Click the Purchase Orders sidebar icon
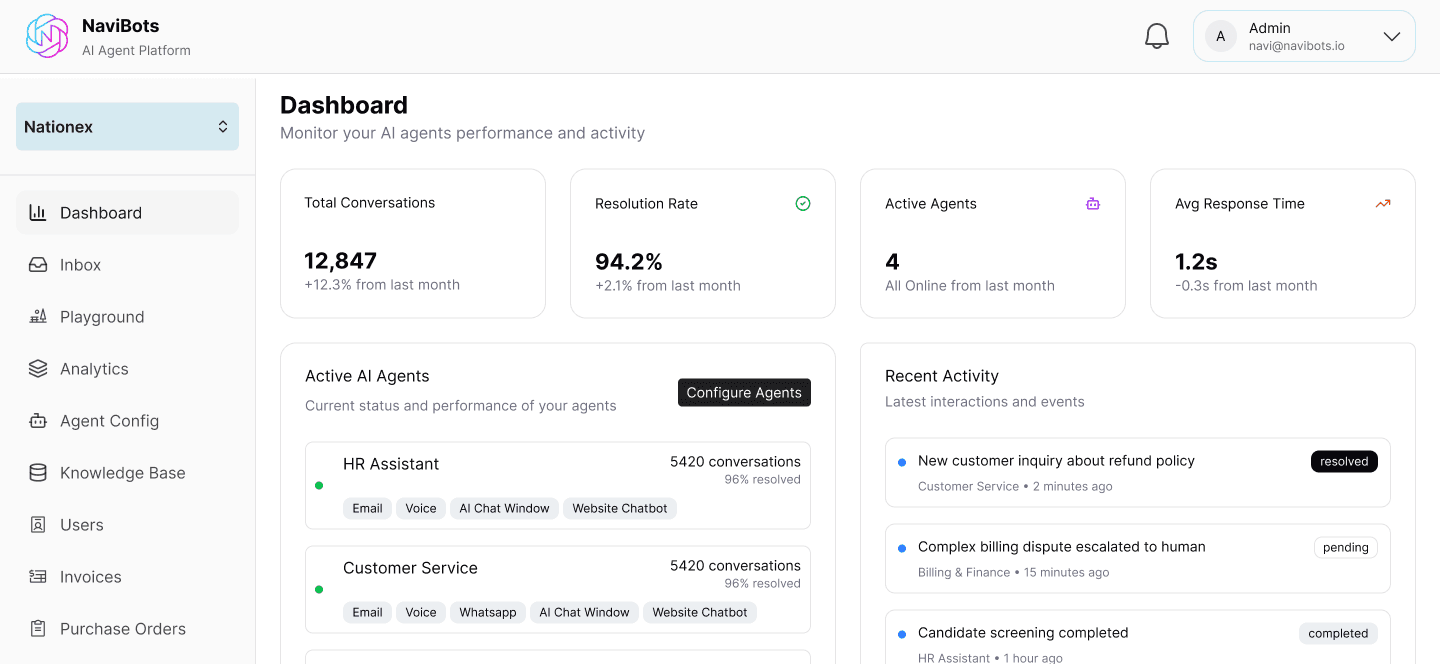 click(38, 628)
